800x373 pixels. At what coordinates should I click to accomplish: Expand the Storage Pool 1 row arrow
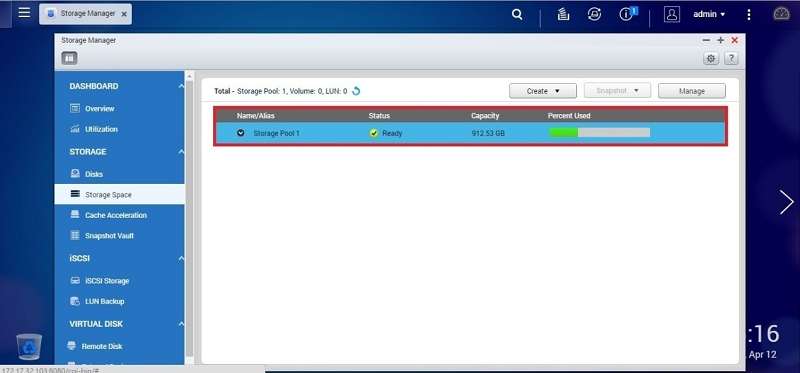coord(240,133)
